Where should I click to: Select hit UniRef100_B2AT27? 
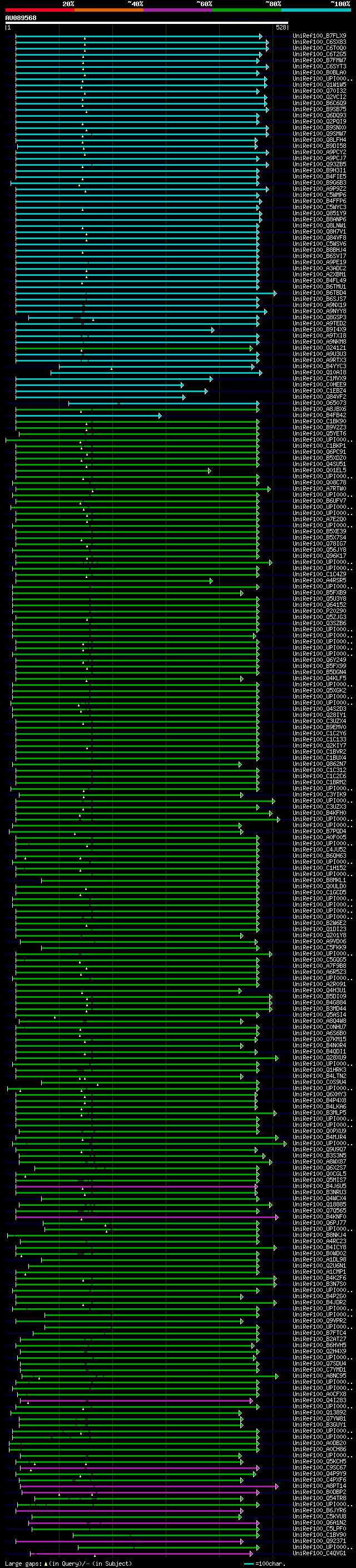coord(319,1338)
